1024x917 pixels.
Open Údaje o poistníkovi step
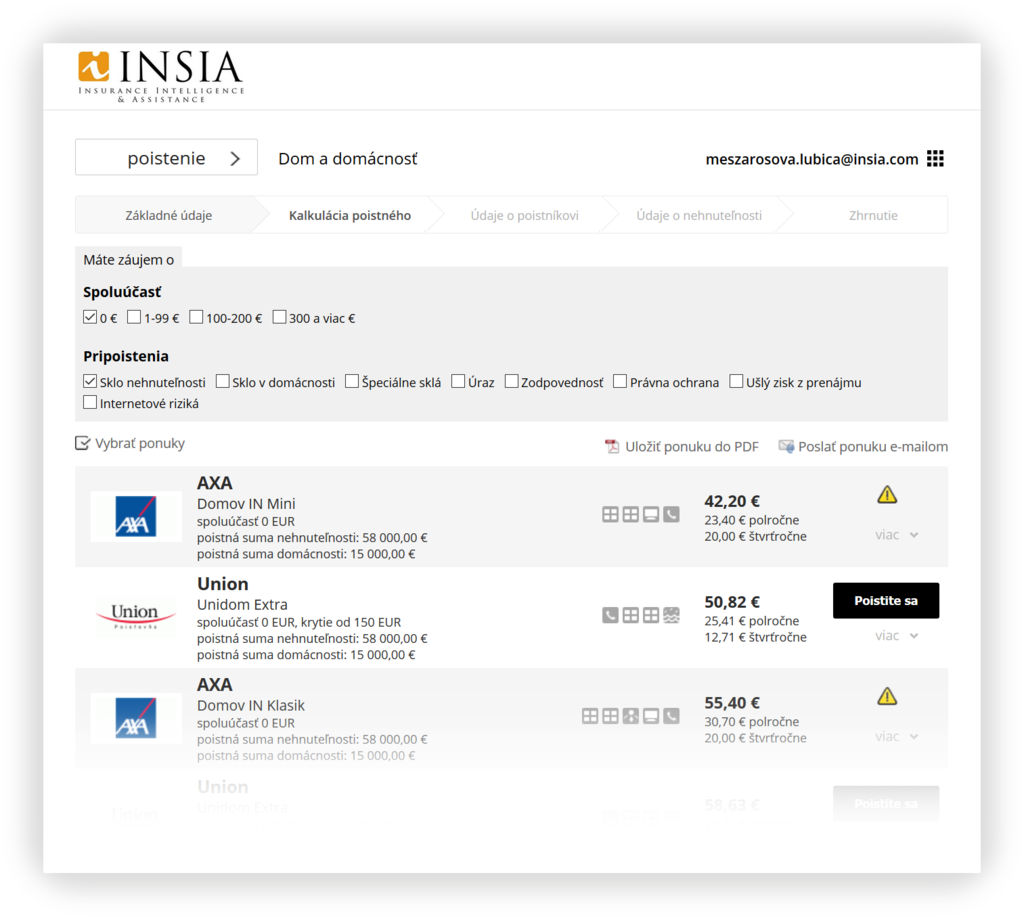click(x=524, y=216)
